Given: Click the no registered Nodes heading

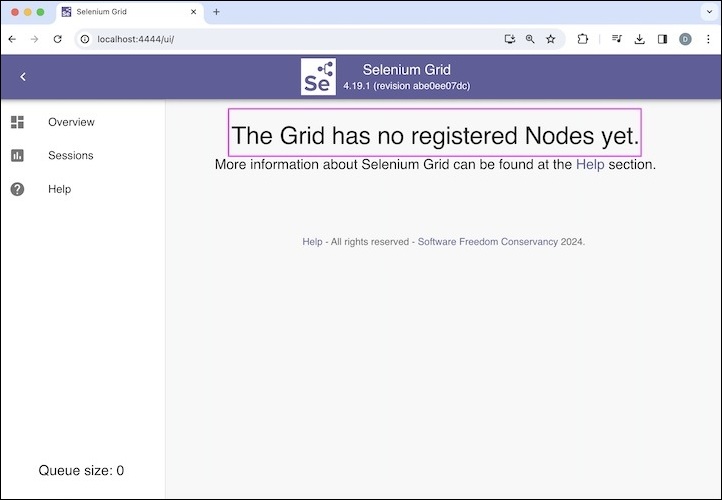Looking at the screenshot, I should coord(435,135).
